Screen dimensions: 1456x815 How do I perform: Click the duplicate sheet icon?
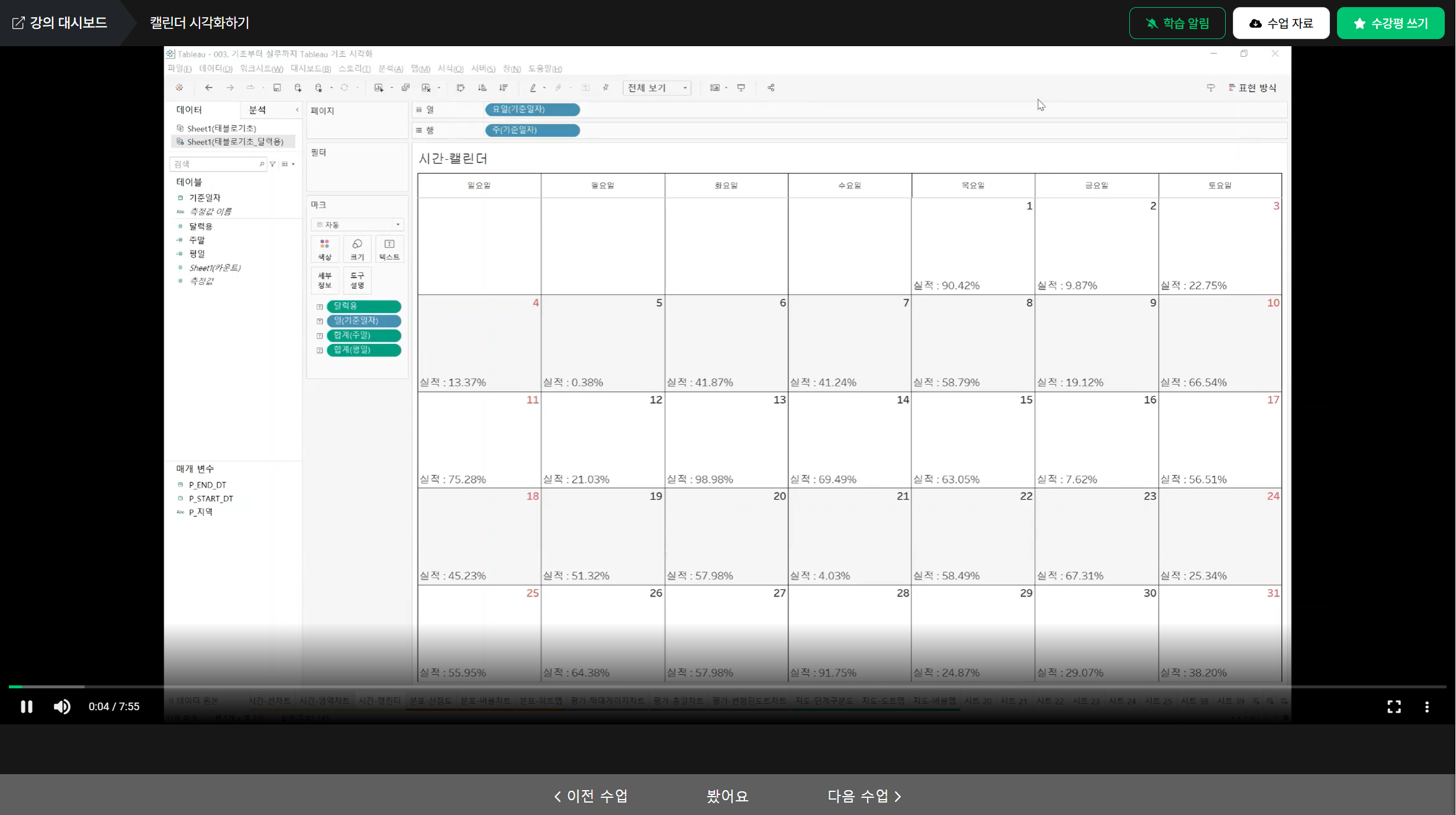click(405, 88)
